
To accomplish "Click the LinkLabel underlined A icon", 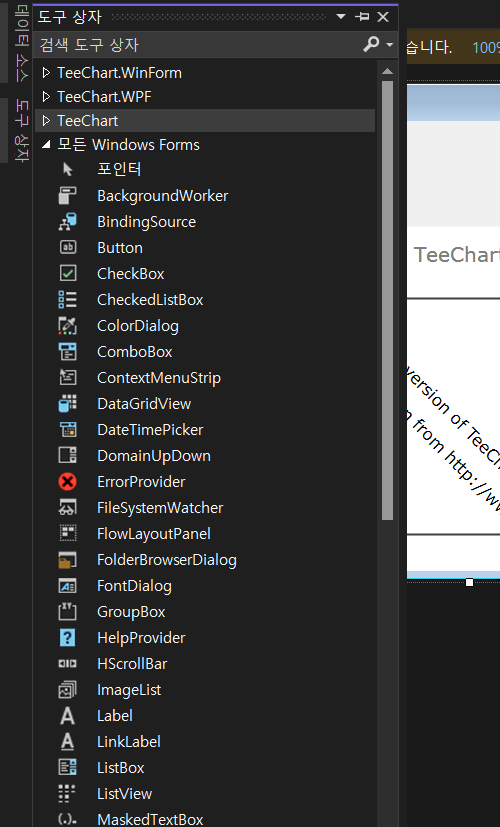I will [68, 742].
